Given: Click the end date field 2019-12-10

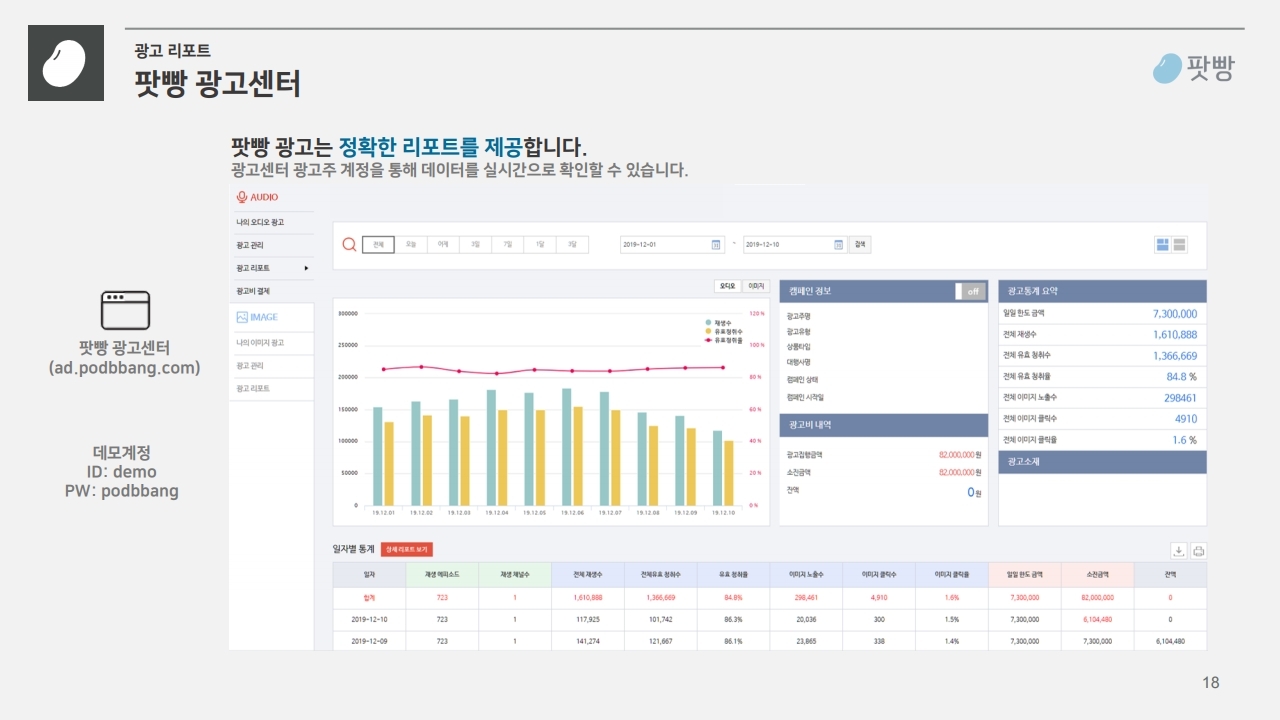Looking at the screenshot, I should click(796, 244).
